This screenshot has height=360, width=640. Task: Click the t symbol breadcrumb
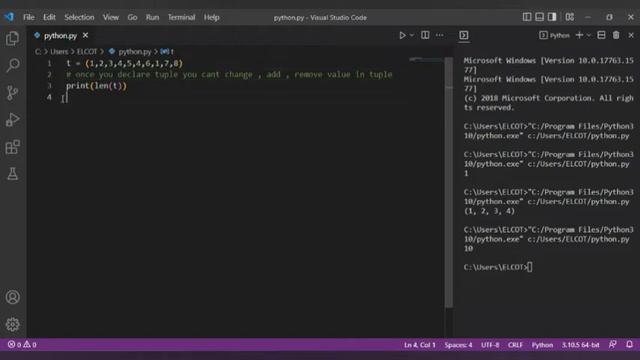pyautogui.click(x=167, y=52)
